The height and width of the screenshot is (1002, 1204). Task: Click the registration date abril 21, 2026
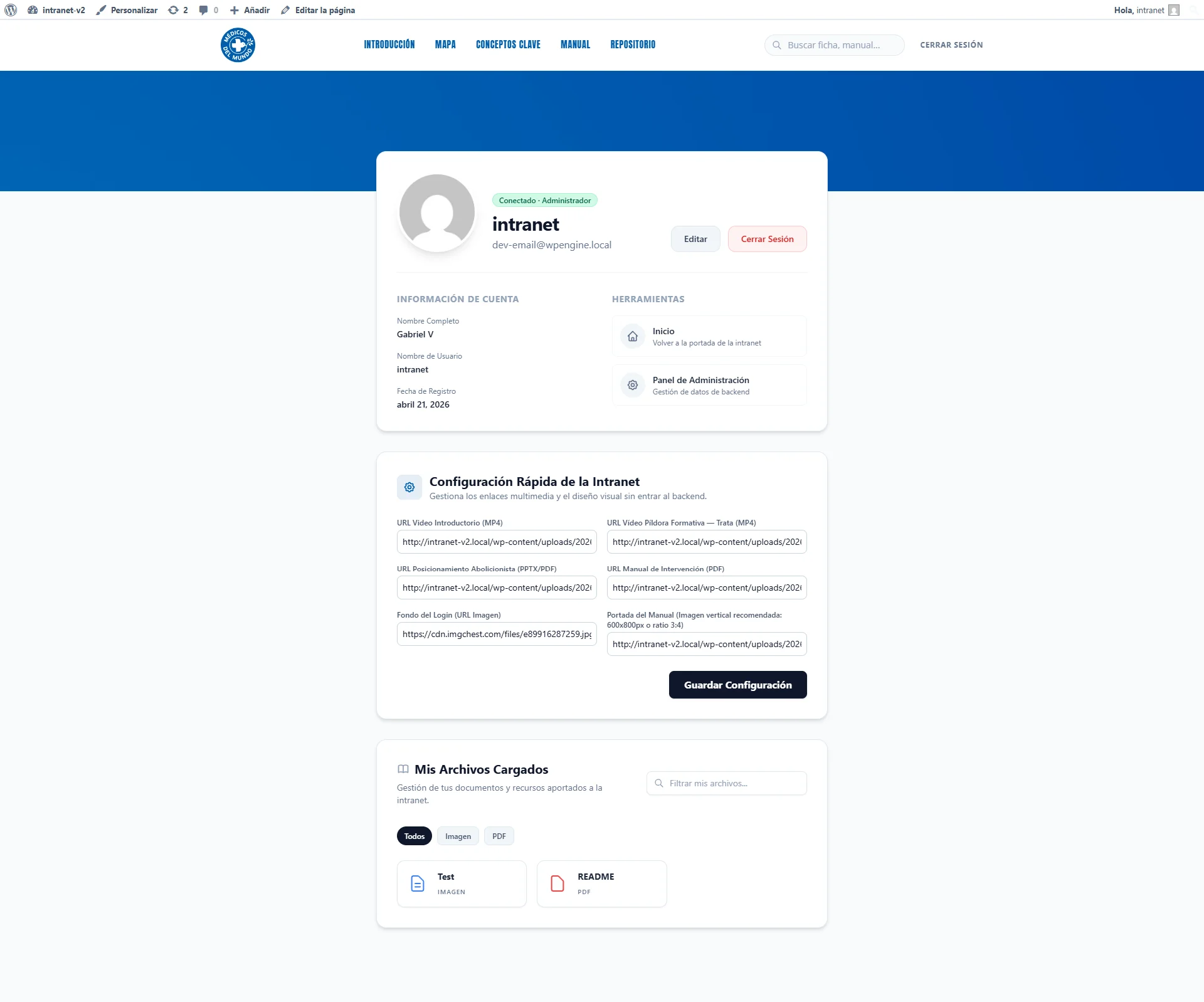[x=423, y=404]
